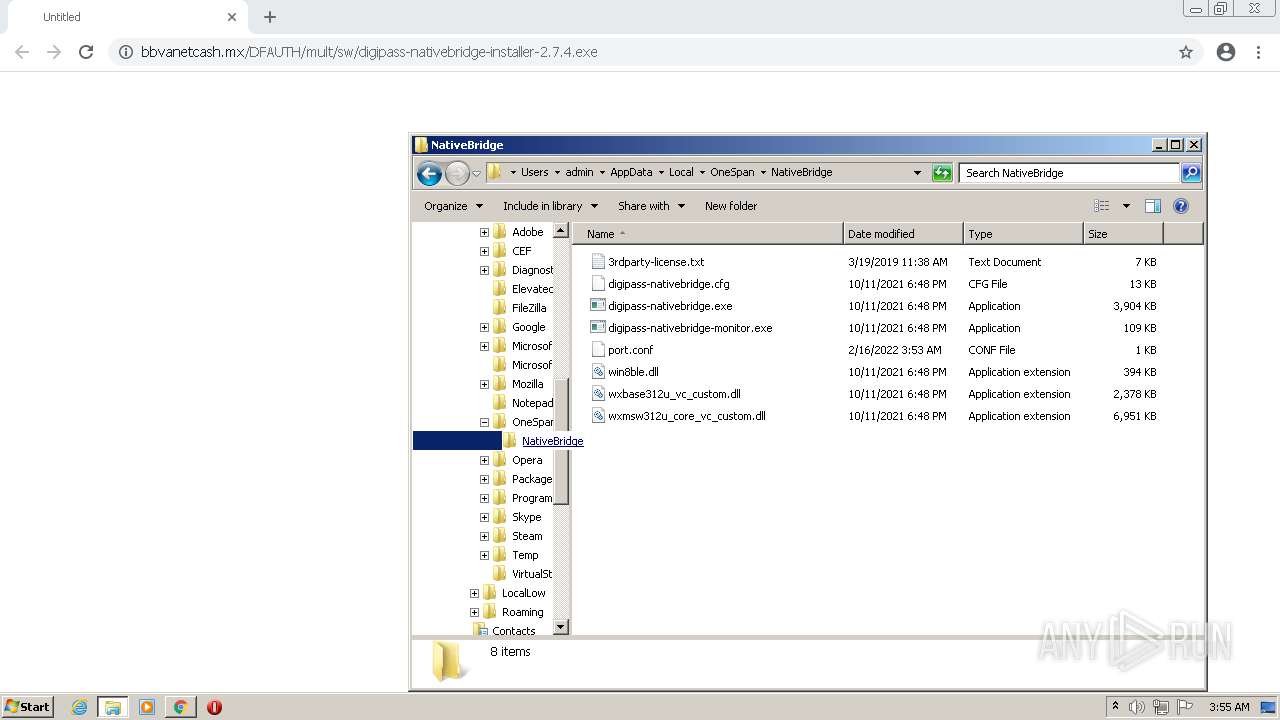This screenshot has height=720, width=1280.
Task: Select the Steam folder in tree
Action: click(x=527, y=536)
